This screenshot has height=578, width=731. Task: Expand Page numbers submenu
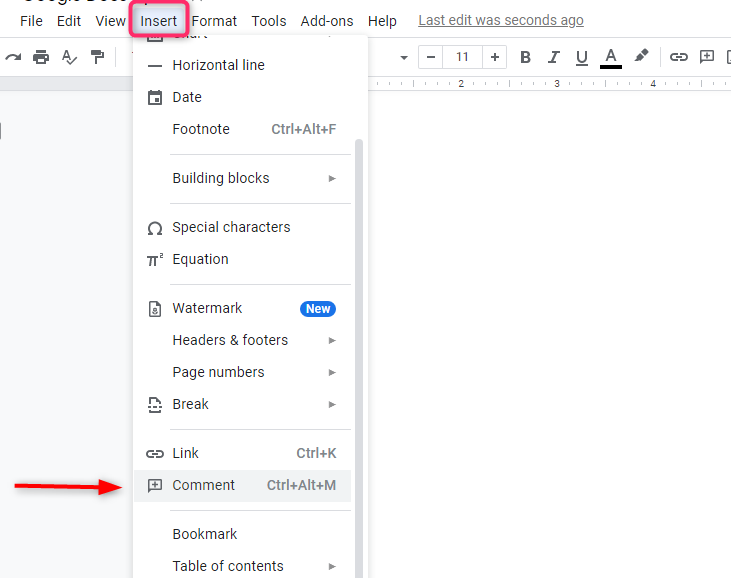click(242, 372)
